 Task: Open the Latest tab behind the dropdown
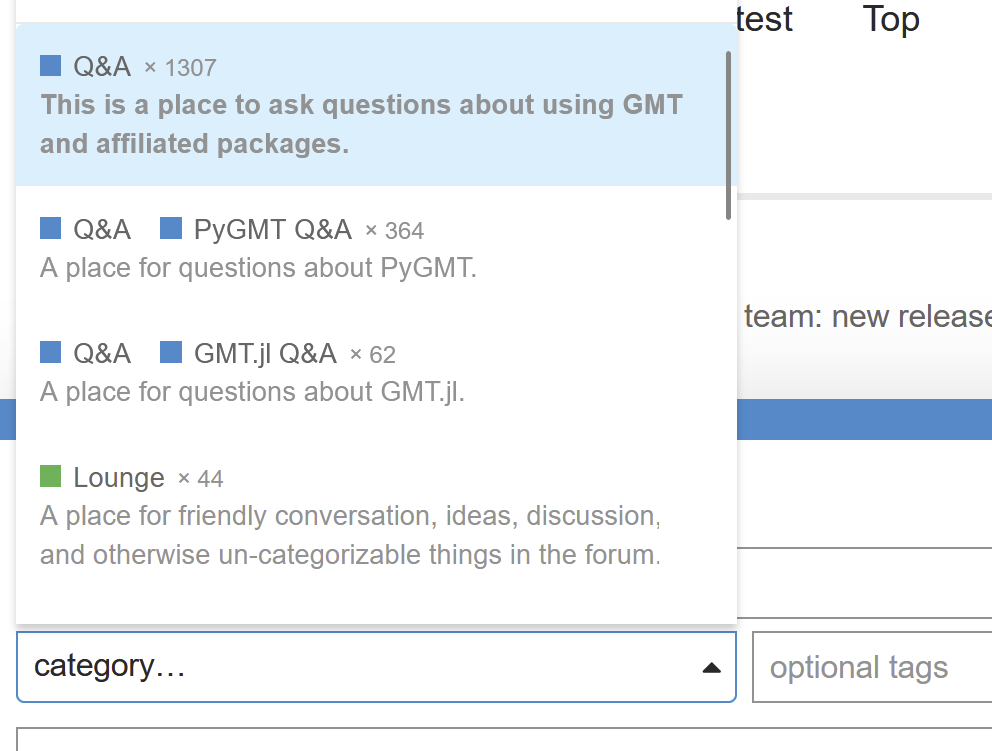765,18
